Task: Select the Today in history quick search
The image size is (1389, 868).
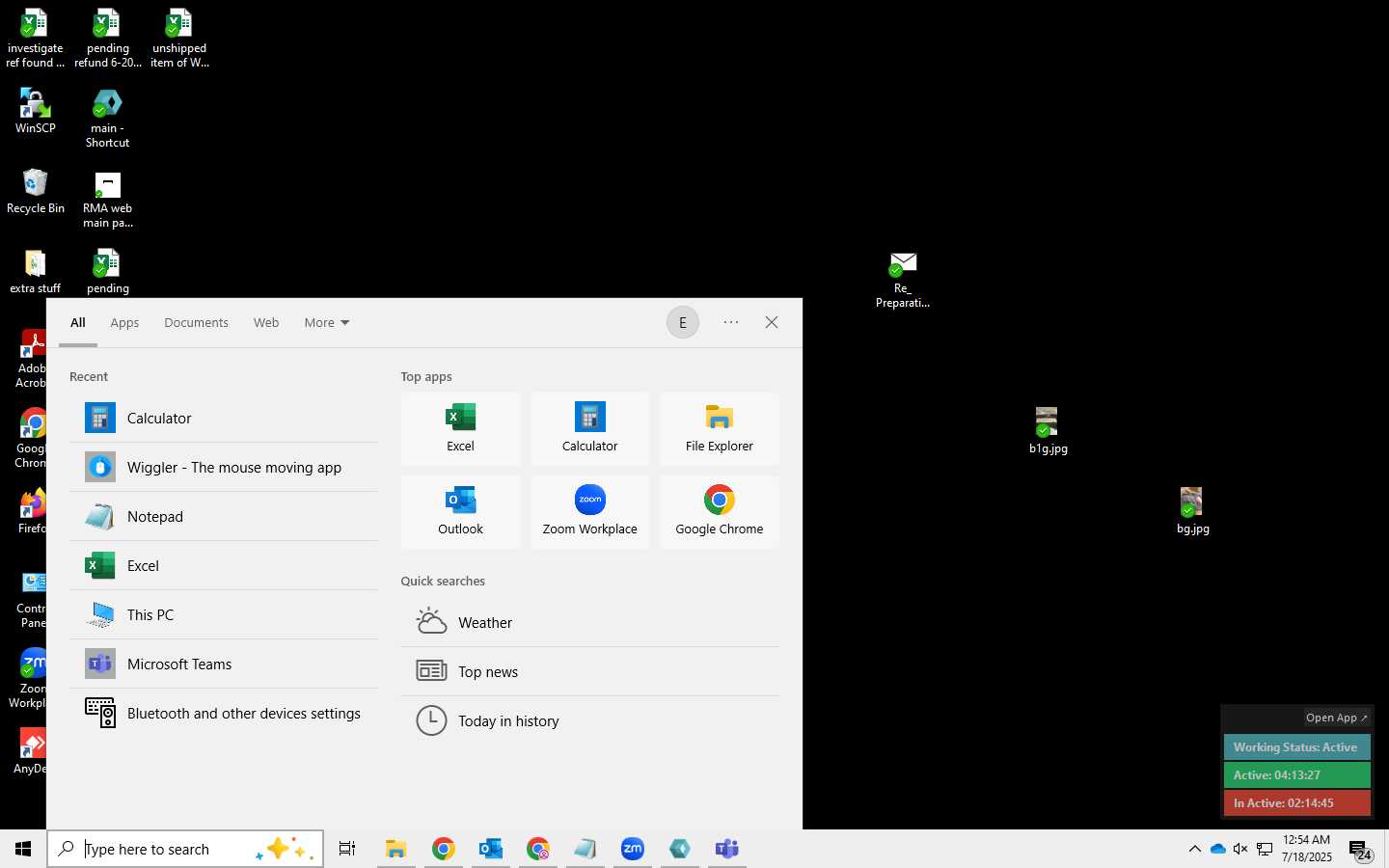Action: pyautogui.click(x=590, y=721)
